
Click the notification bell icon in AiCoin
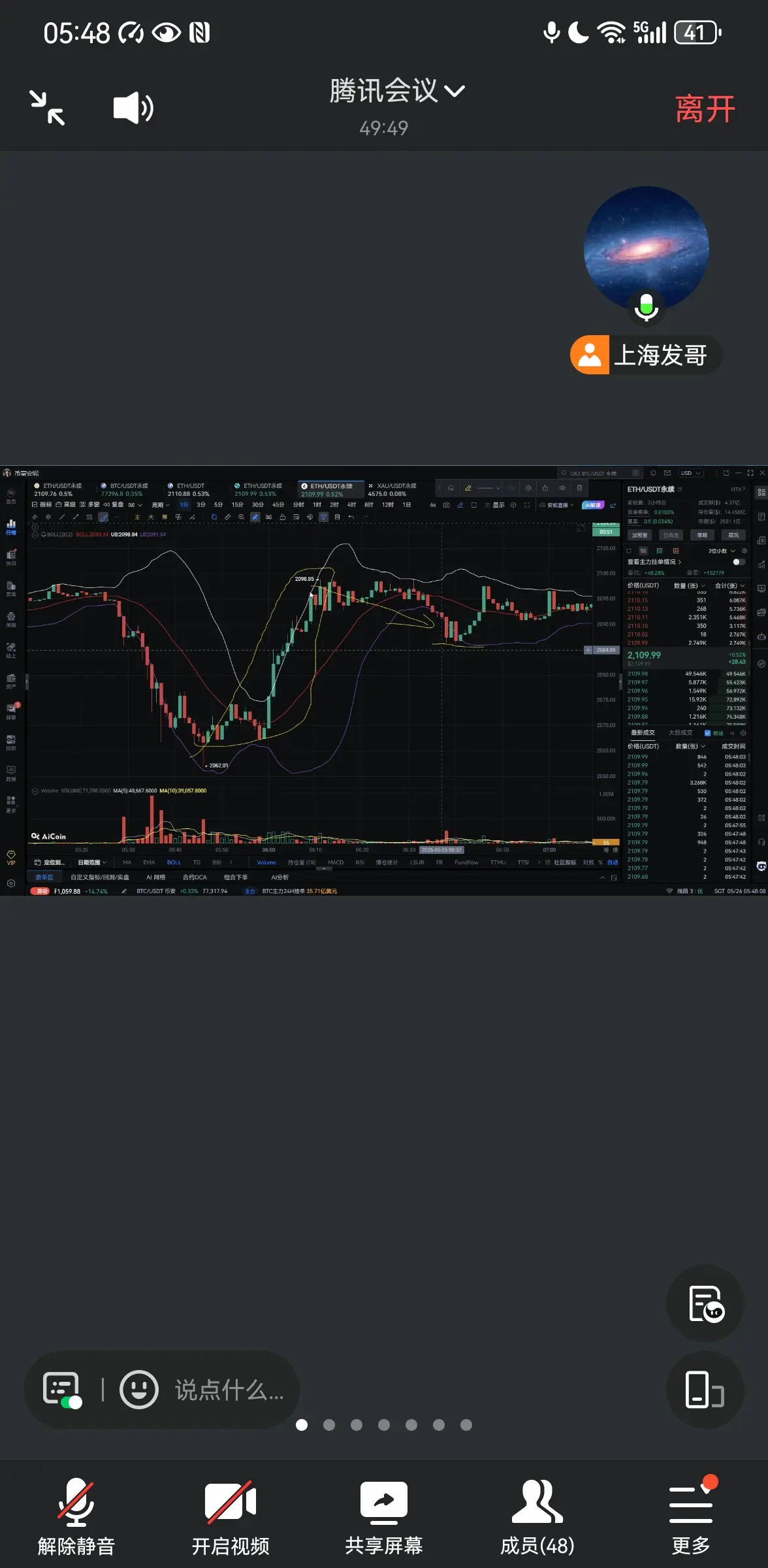point(653,473)
